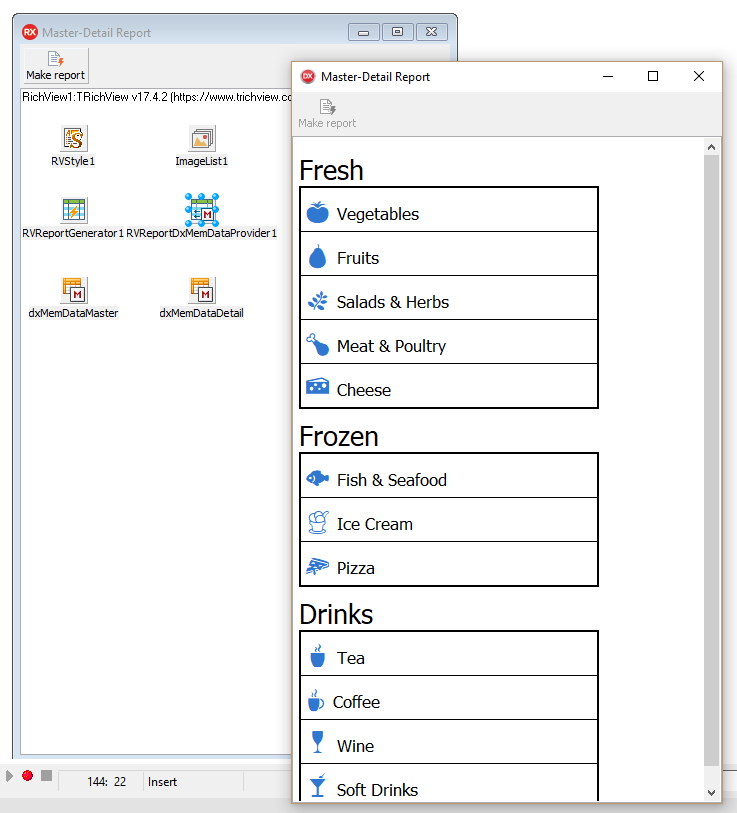The width and height of the screenshot is (737, 813).
Task: Click the Wine glass icon
Action: coord(317,742)
